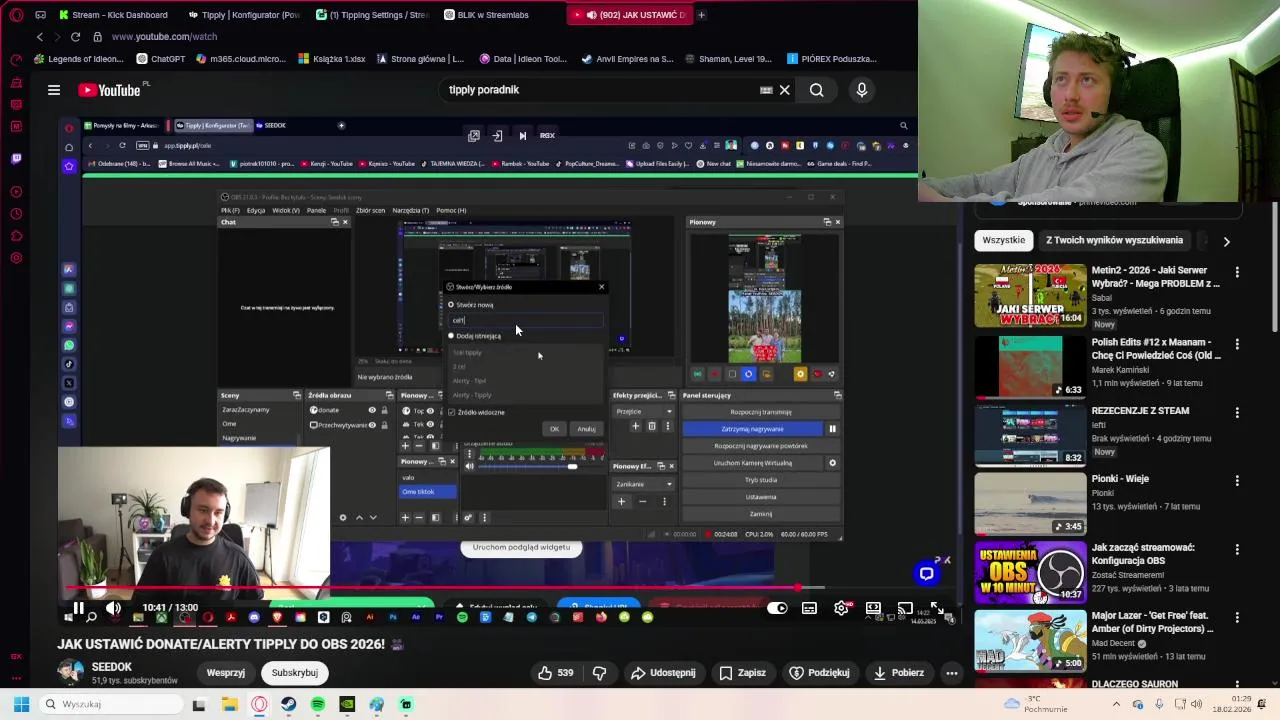The width and height of the screenshot is (1280, 720).
Task: Click the Wesprzyj button
Action: point(226,673)
